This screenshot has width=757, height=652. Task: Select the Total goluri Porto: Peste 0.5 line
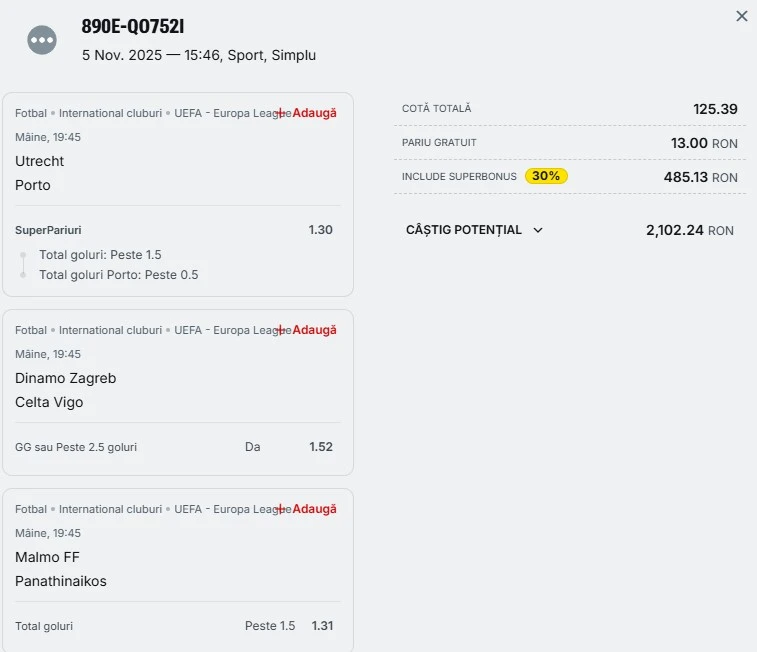click(x=118, y=275)
